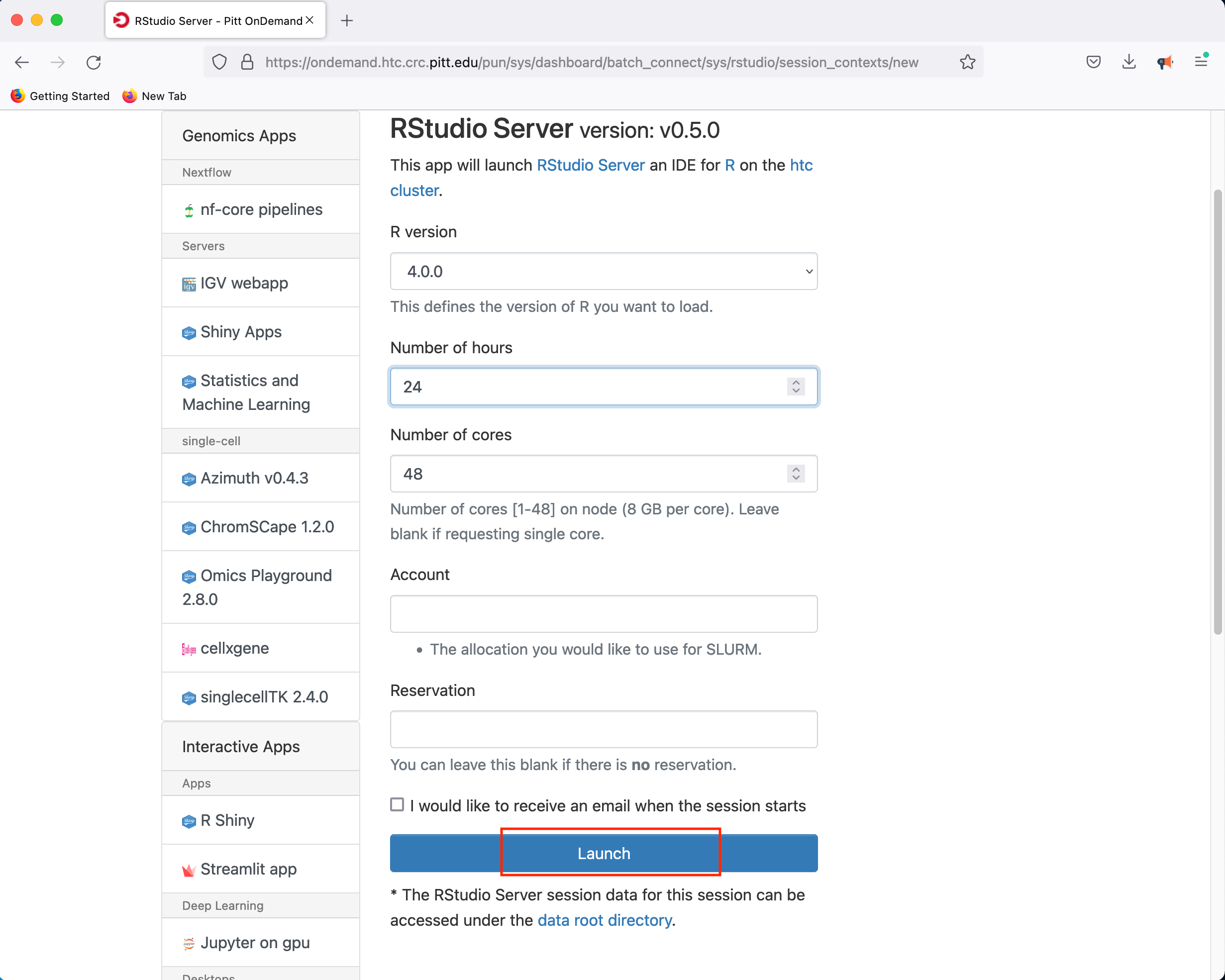Image resolution: width=1225 pixels, height=980 pixels.
Task: Decrement the Number of cores value
Action: click(796, 479)
